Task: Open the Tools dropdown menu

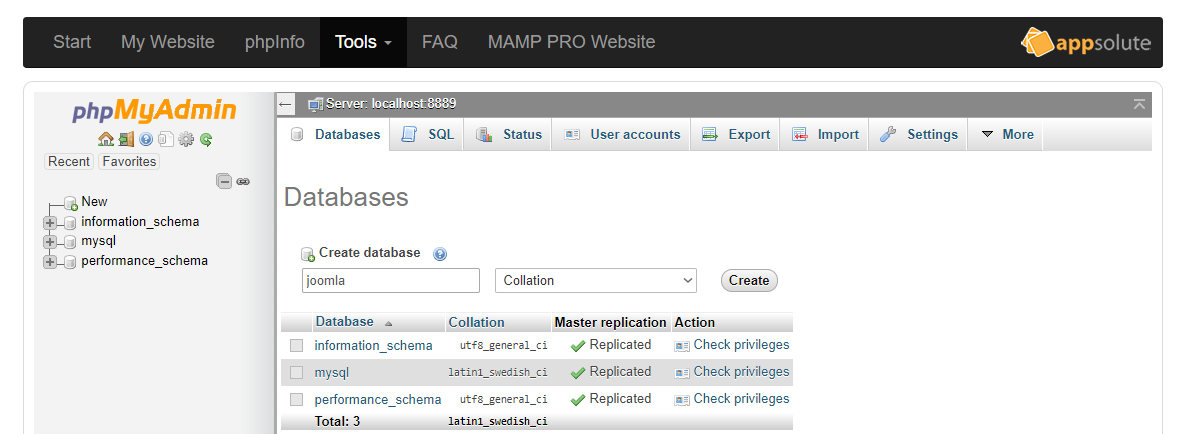Action: 363,42
